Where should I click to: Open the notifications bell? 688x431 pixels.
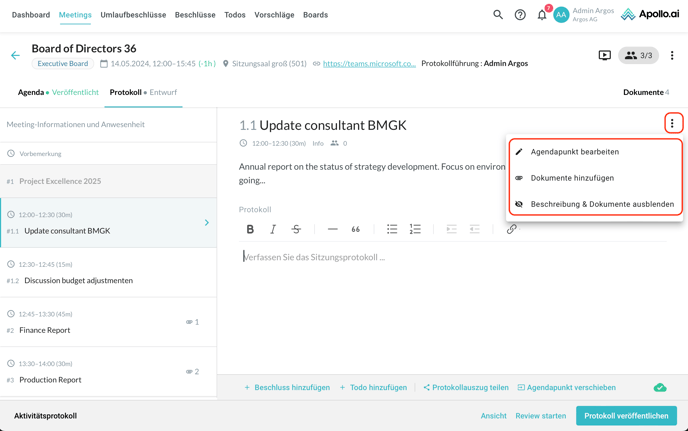[x=542, y=15]
